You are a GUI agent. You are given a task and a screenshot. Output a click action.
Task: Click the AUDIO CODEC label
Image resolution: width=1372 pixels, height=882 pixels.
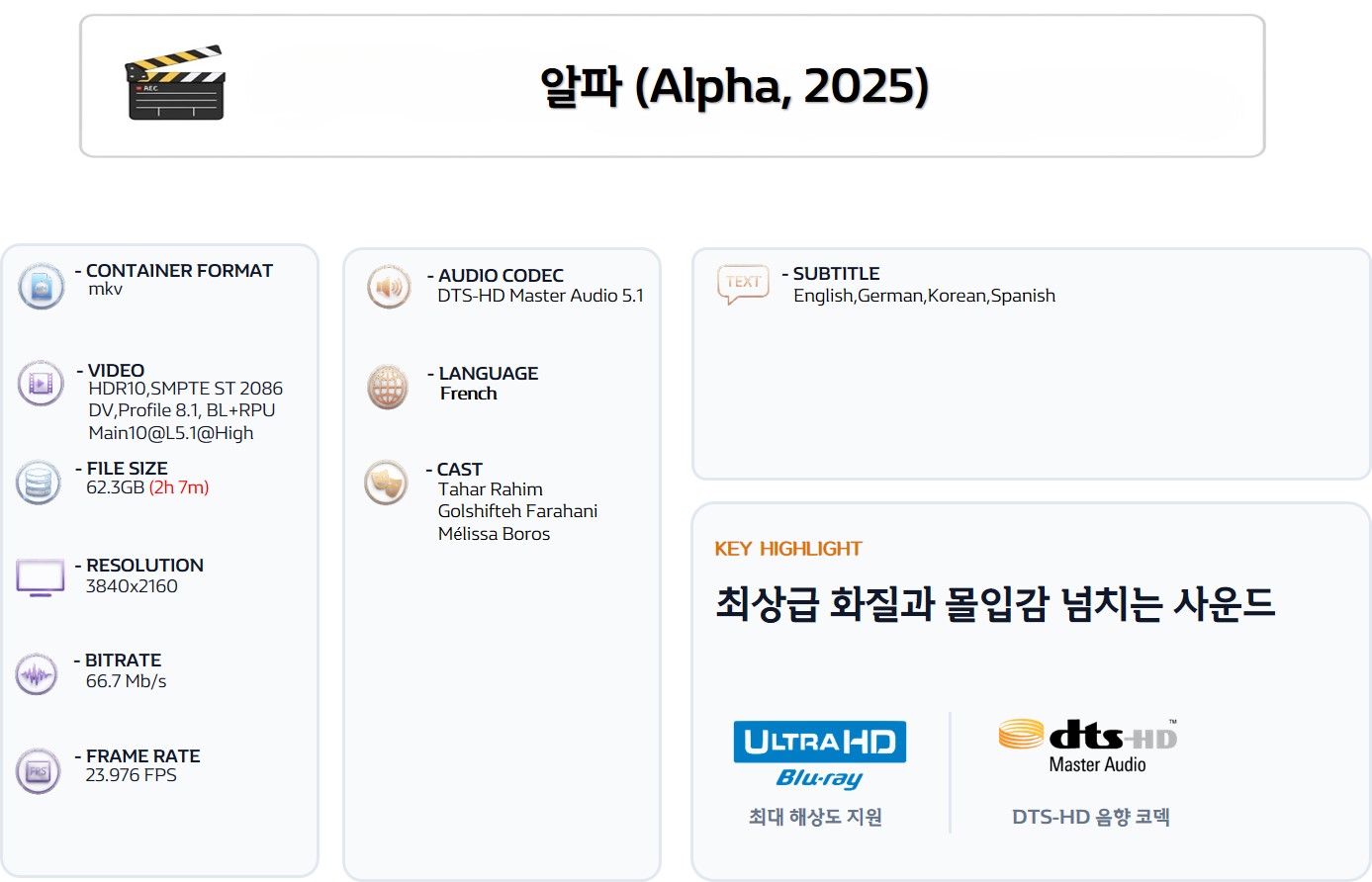(x=501, y=276)
